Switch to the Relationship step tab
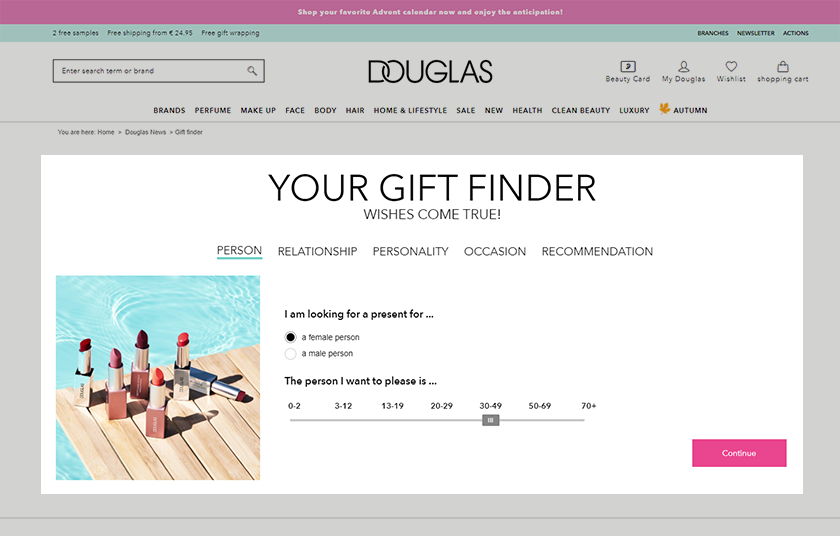This screenshot has width=840, height=536. pyautogui.click(x=317, y=251)
